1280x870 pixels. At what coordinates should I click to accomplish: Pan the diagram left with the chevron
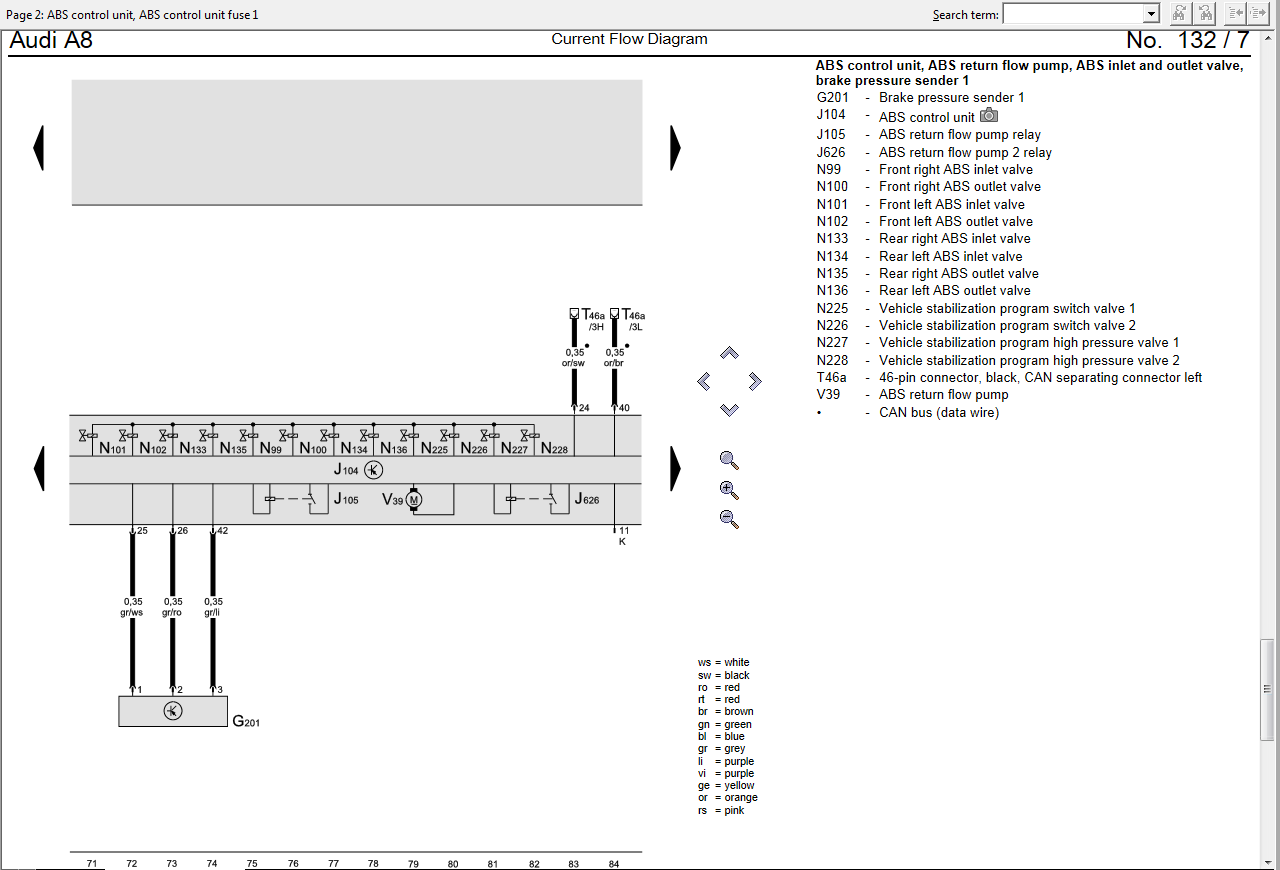704,381
